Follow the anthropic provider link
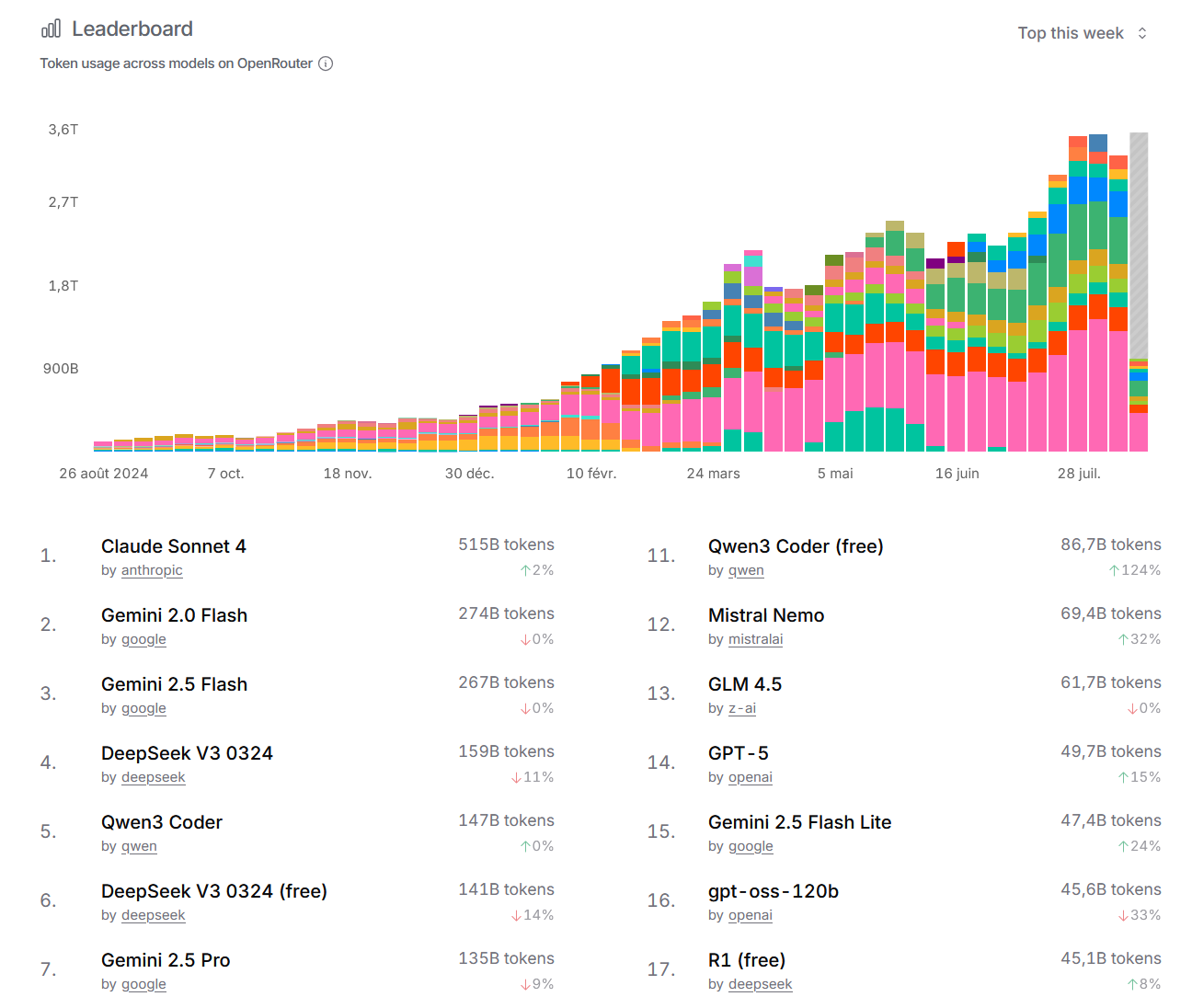The width and height of the screenshot is (1192, 1008). click(x=152, y=570)
